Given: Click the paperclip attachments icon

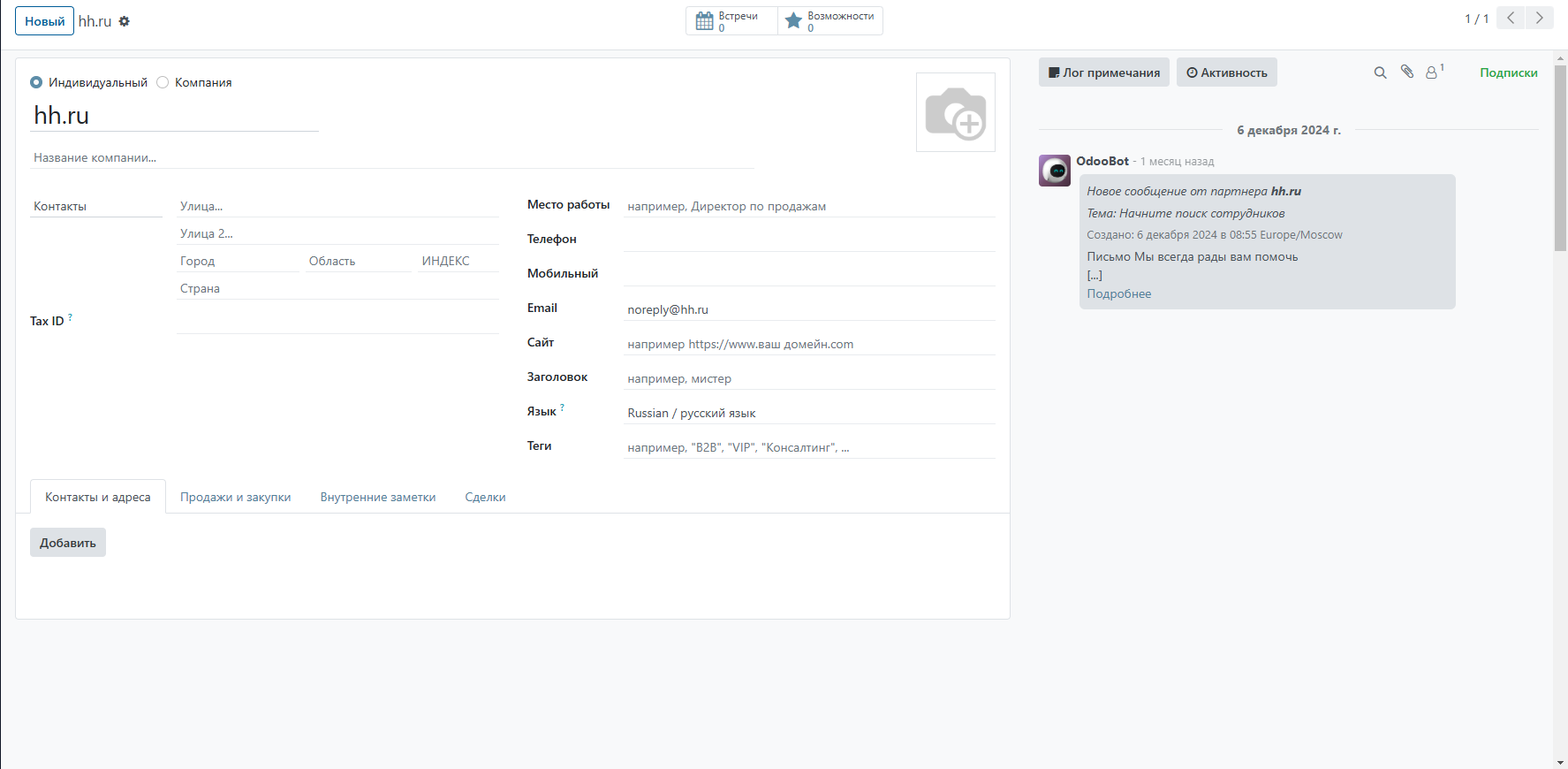Looking at the screenshot, I should [1407, 72].
